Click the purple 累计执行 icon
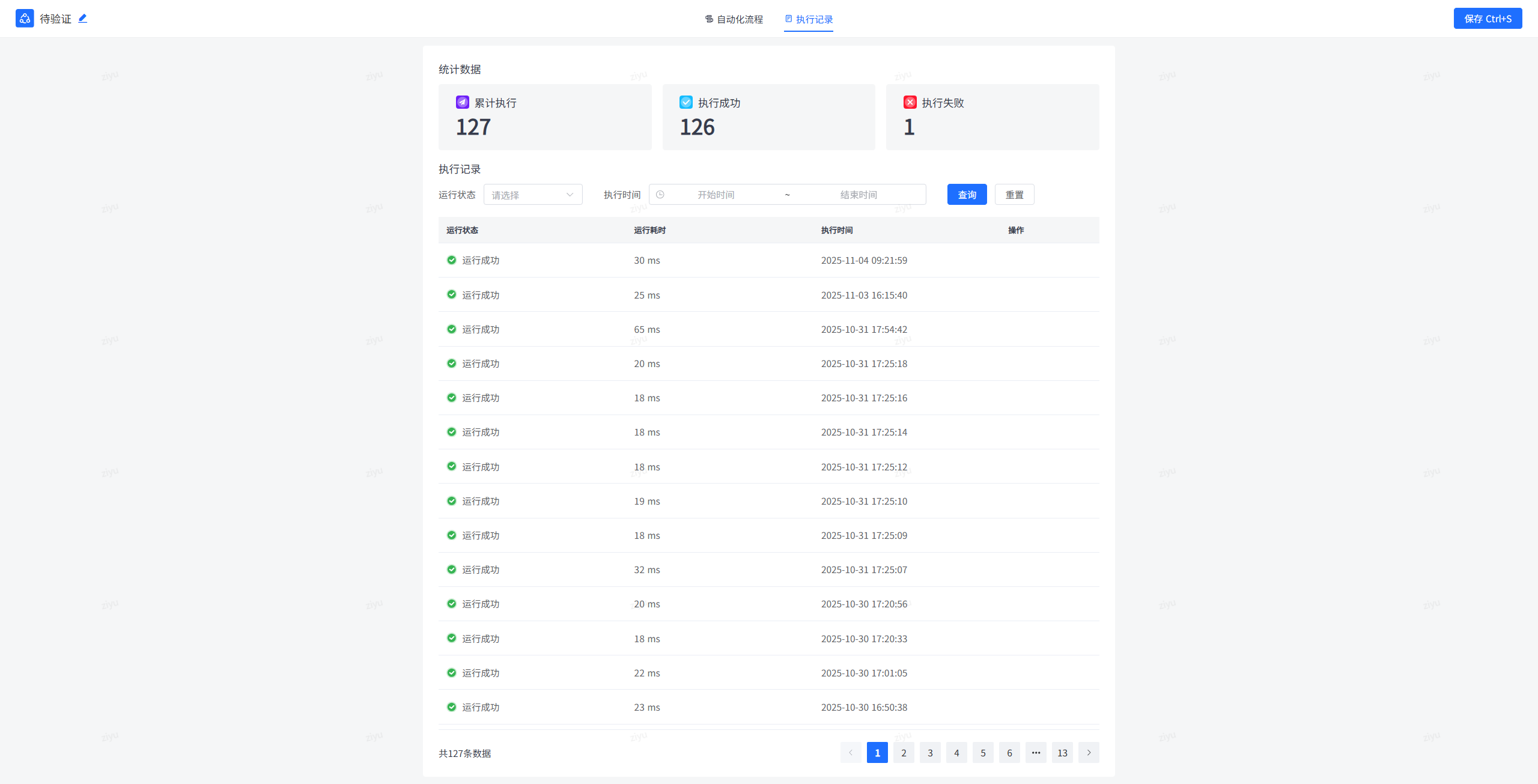The image size is (1538, 784). (462, 102)
